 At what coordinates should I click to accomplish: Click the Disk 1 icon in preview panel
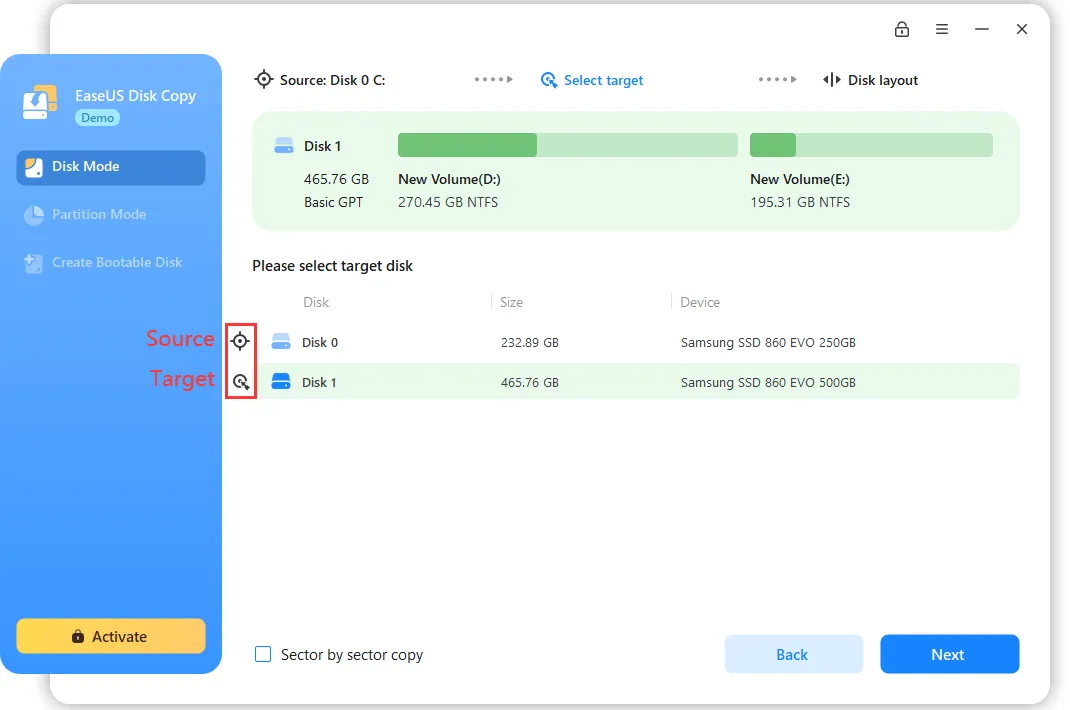[x=284, y=146]
